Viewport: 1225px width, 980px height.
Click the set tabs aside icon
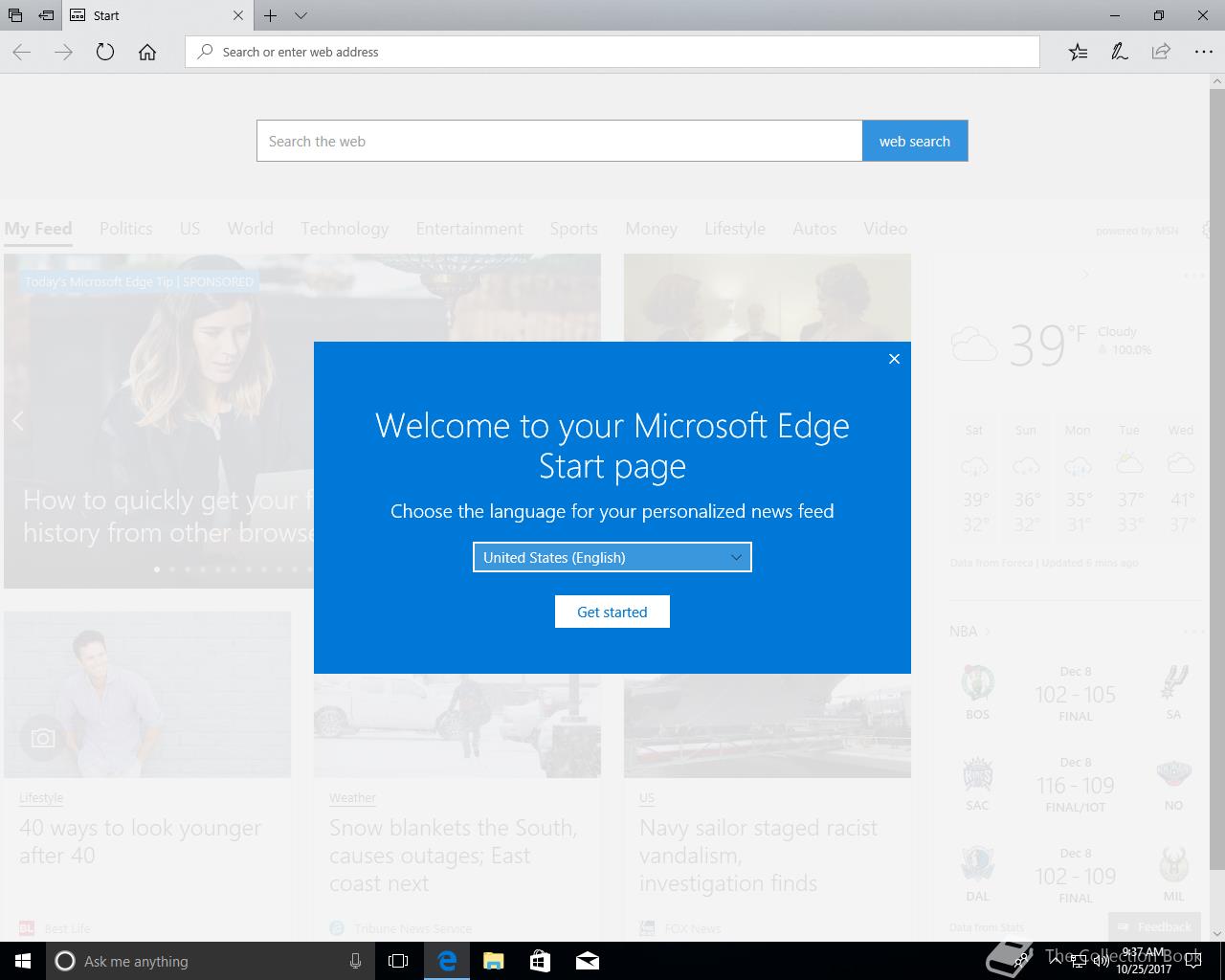coord(46,15)
